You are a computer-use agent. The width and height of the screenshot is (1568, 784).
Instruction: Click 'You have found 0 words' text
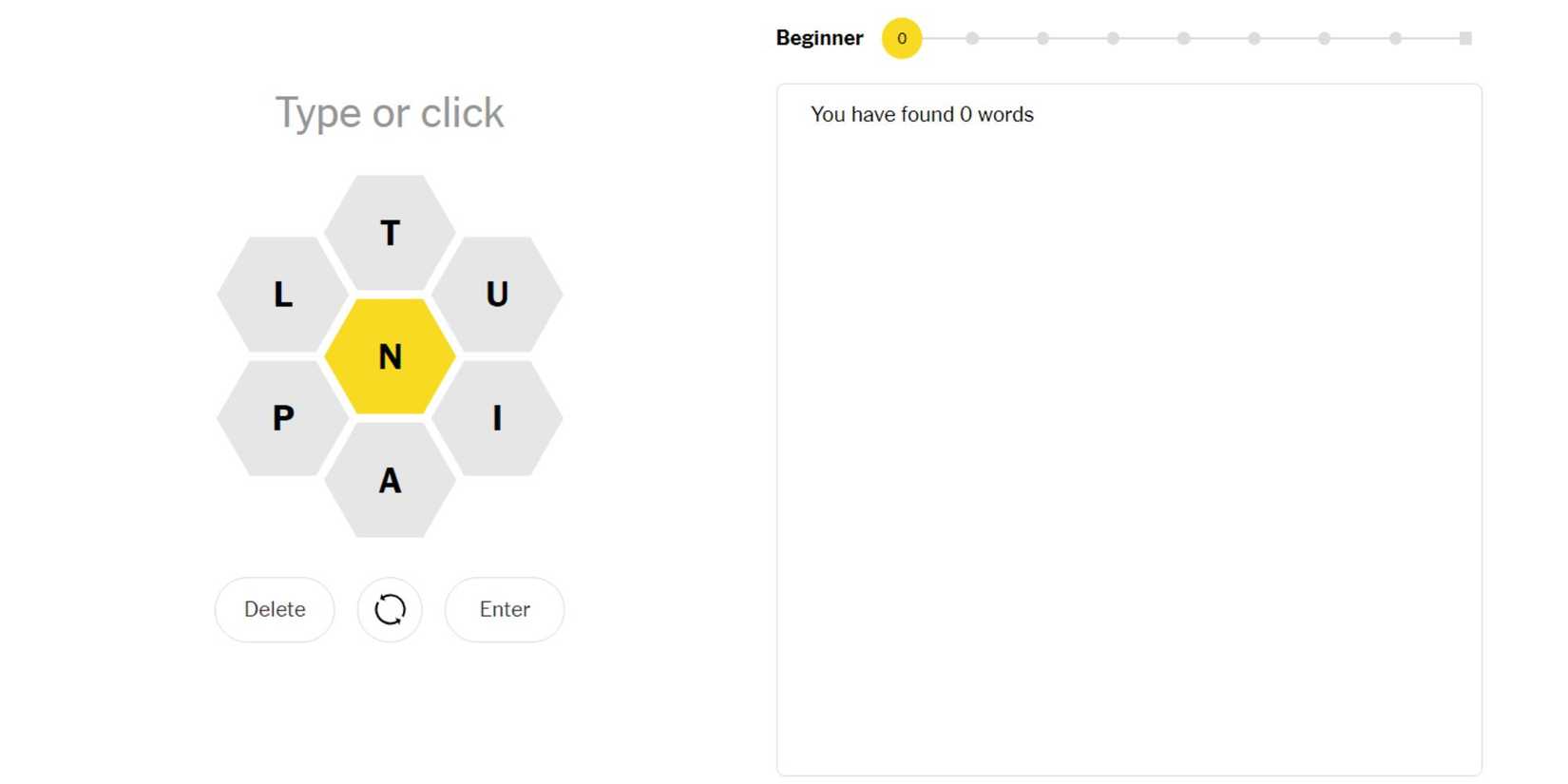click(x=922, y=114)
